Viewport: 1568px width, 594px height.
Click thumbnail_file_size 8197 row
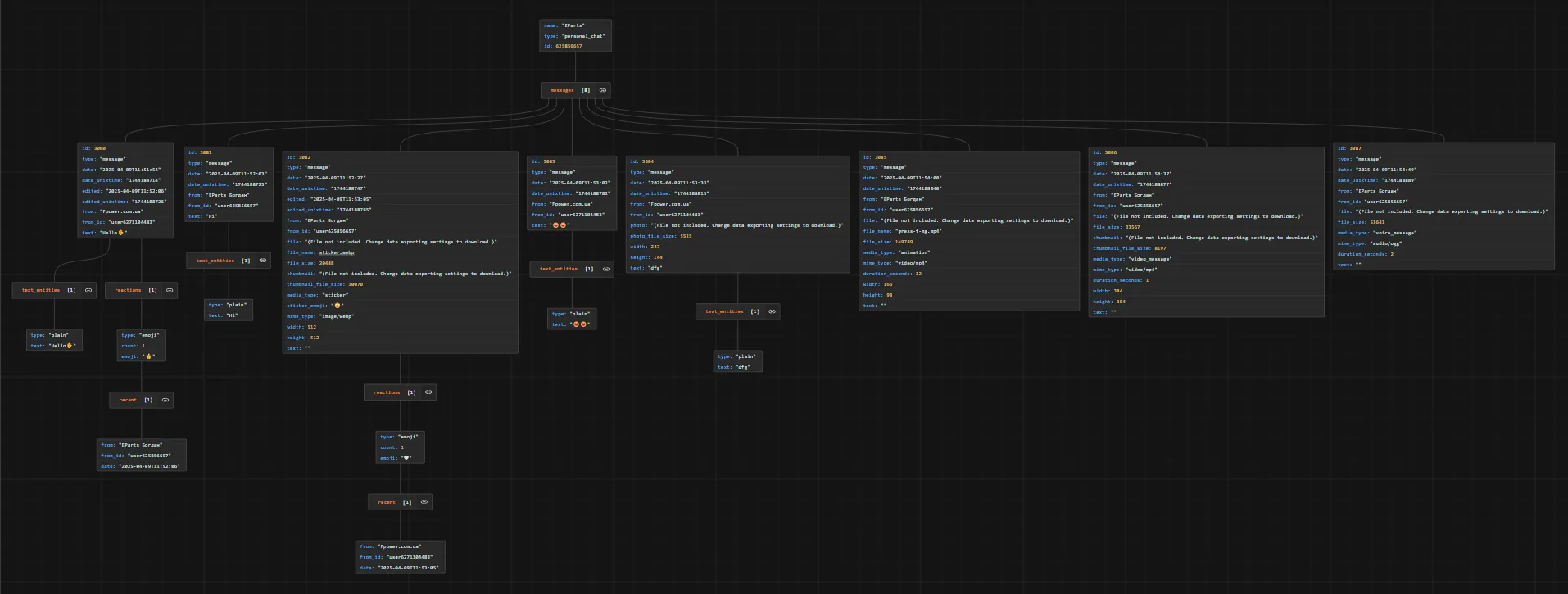[x=1129, y=248]
